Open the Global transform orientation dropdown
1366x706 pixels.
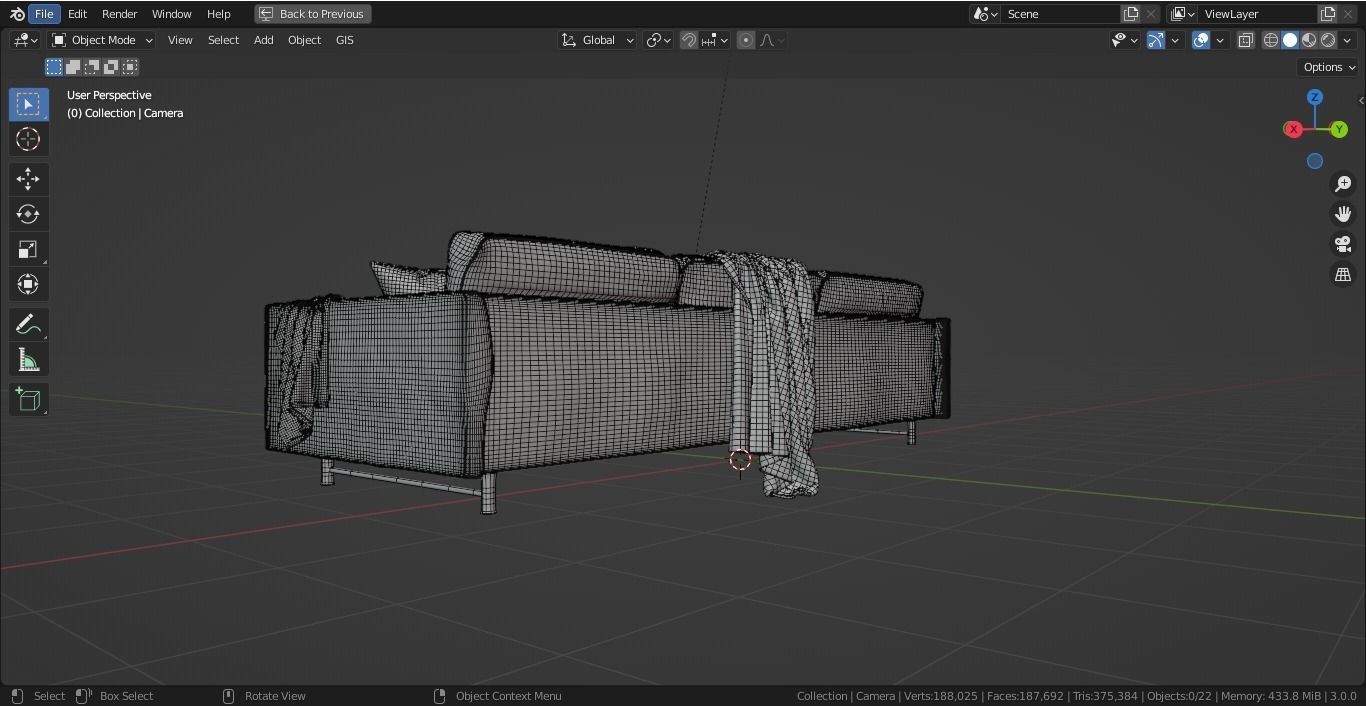click(x=597, y=40)
